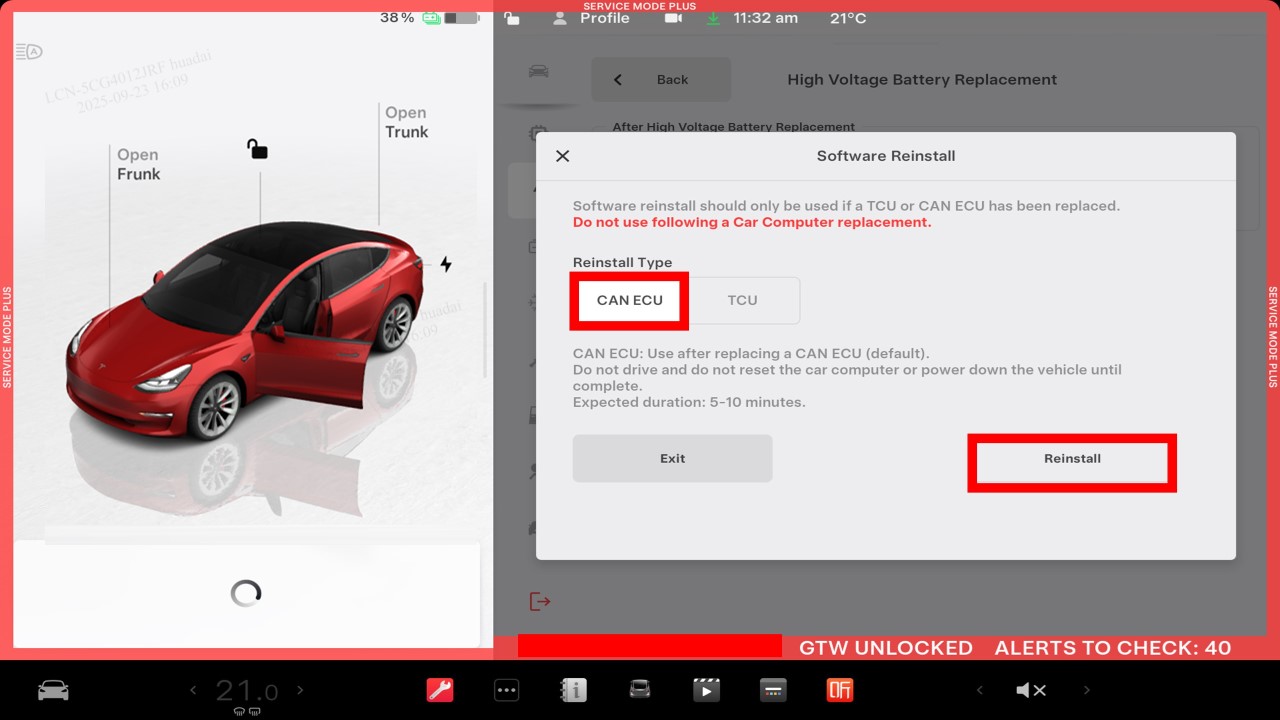
Task: Open the Theater clapperboard app
Action: 706,690
